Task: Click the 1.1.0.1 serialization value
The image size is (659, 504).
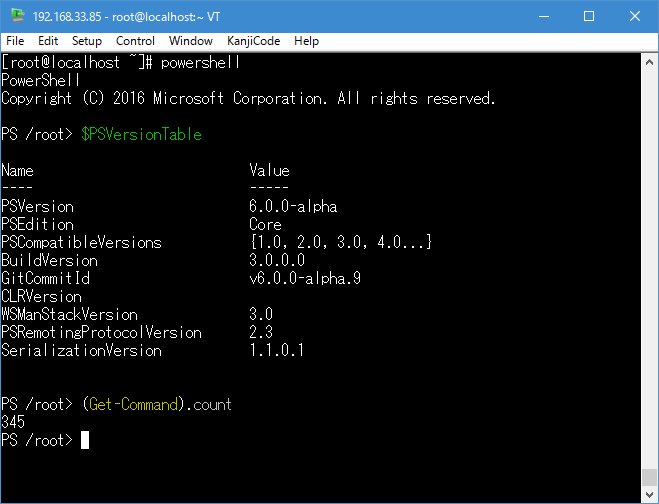Action: [x=277, y=351]
